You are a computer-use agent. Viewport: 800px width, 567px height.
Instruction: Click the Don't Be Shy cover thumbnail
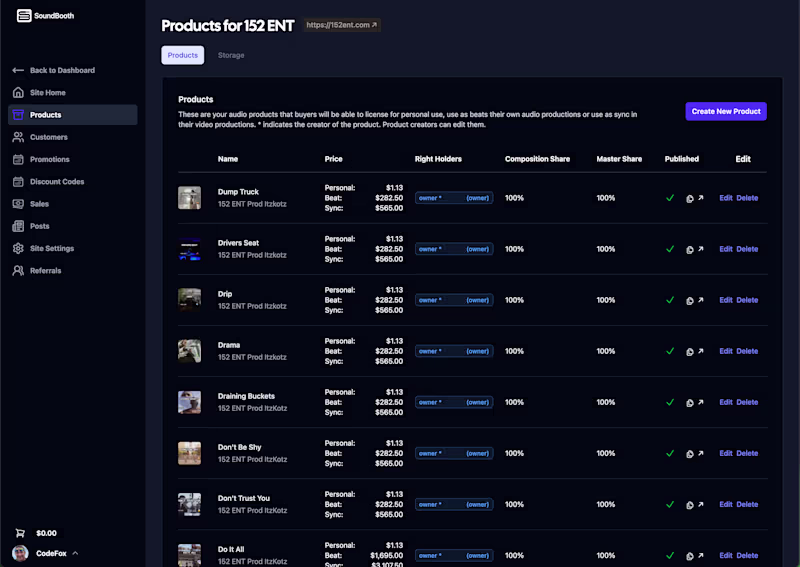[x=189, y=453]
